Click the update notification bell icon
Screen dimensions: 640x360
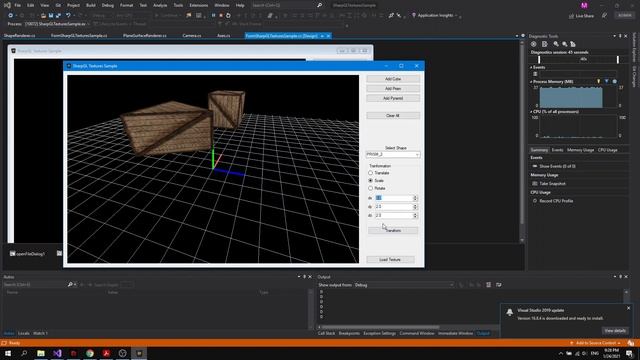509,312
